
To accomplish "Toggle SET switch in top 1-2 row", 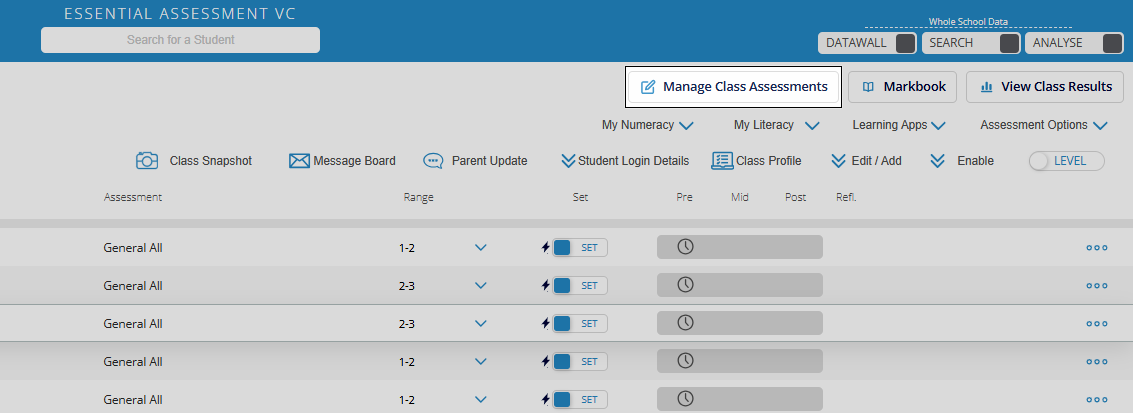I will pos(580,248).
